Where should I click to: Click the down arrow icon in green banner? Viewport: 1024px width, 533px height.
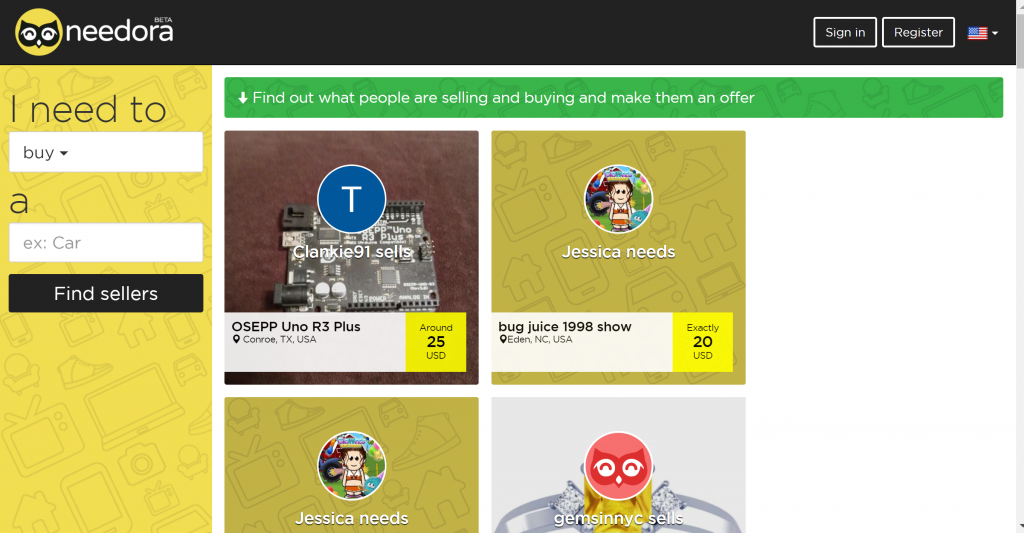(x=243, y=98)
